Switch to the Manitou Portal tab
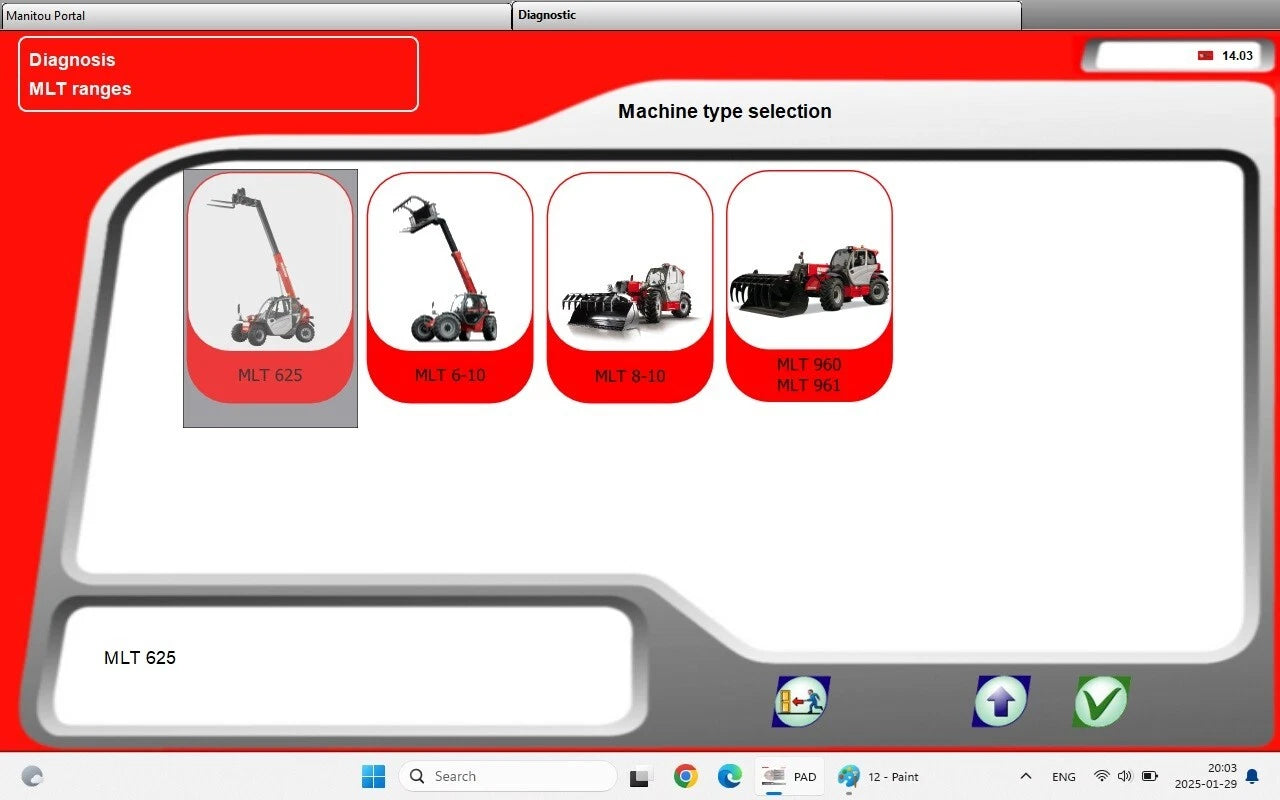Screen dimensions: 1280x800 pyautogui.click(x=256, y=15)
